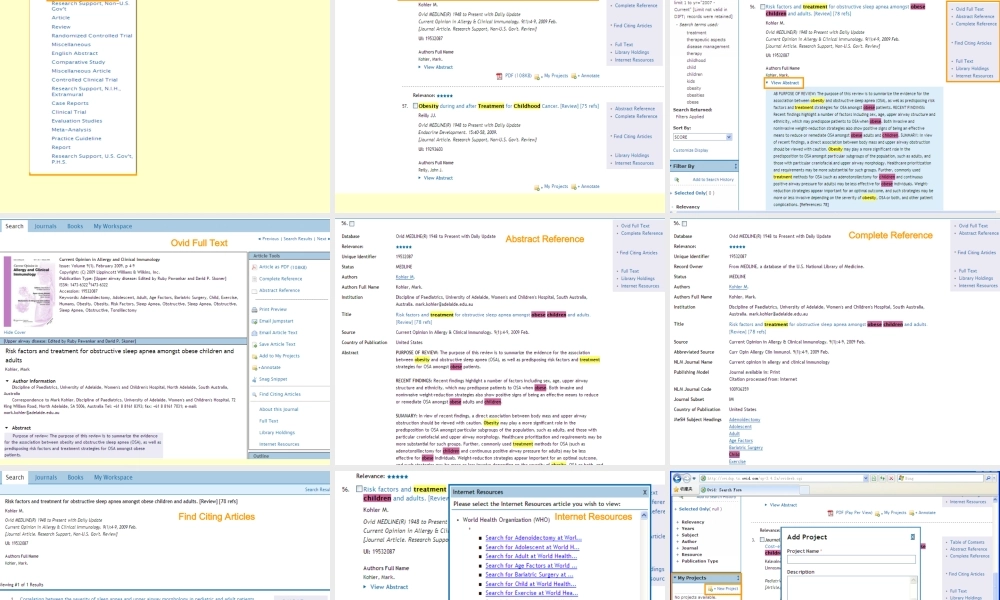Click the Email Jumpstart icon
Image resolution: width=1000 pixels, height=600 pixels.
(253, 322)
